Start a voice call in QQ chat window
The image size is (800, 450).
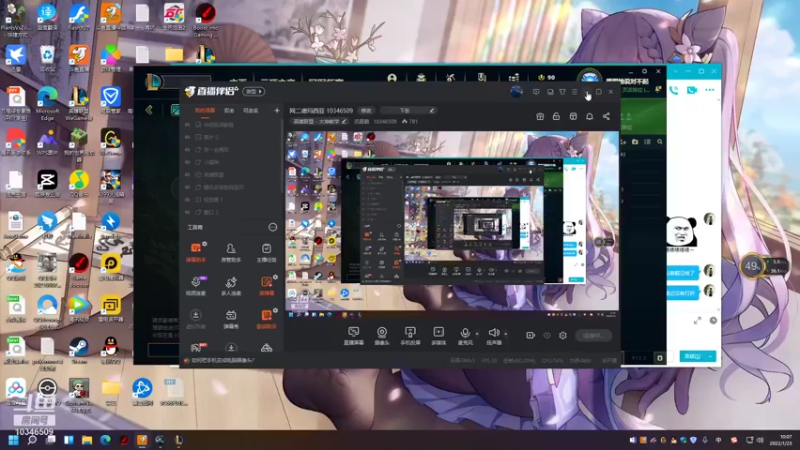tap(674, 90)
